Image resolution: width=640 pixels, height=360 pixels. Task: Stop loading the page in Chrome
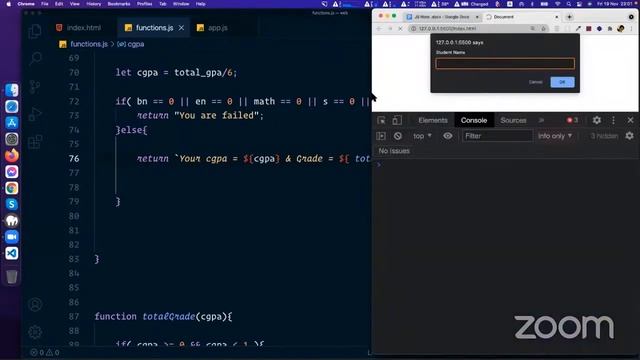(x=400, y=29)
